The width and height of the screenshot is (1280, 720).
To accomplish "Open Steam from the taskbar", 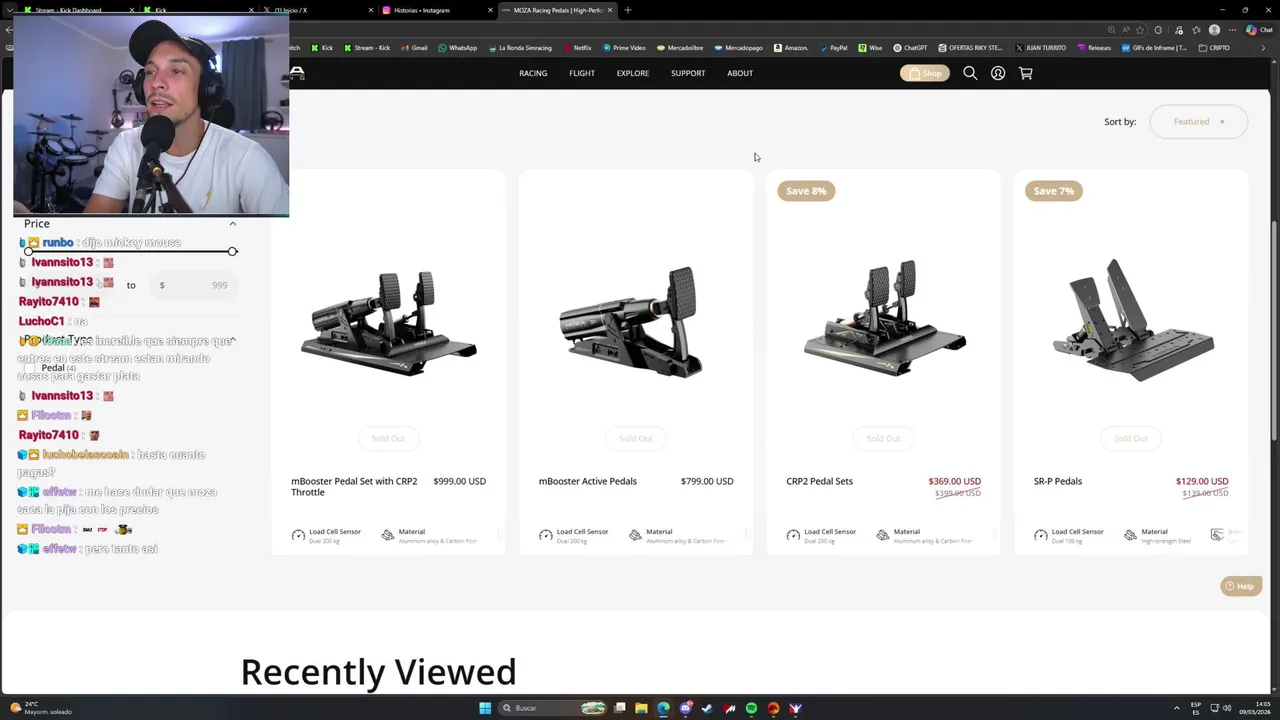I will [707, 708].
